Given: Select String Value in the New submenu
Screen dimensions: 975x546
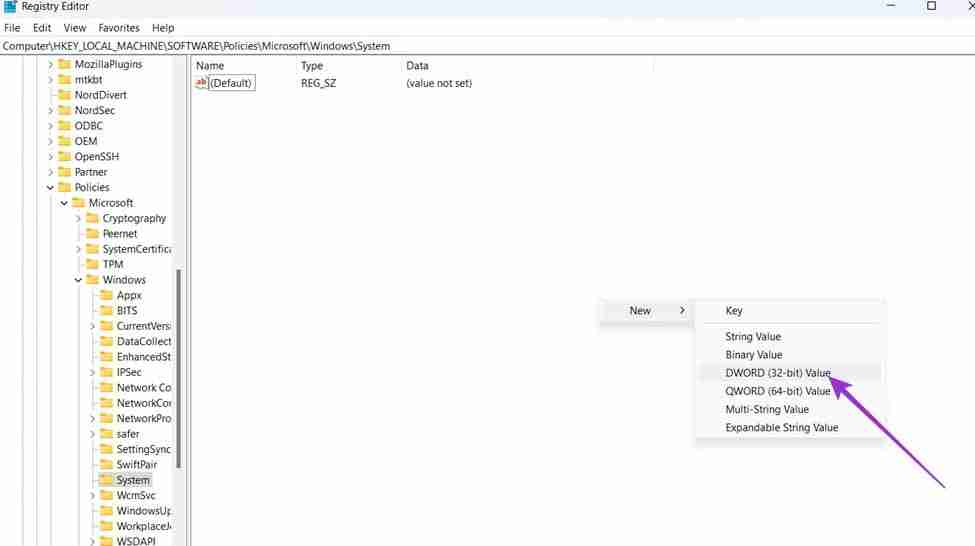Looking at the screenshot, I should point(790,336).
